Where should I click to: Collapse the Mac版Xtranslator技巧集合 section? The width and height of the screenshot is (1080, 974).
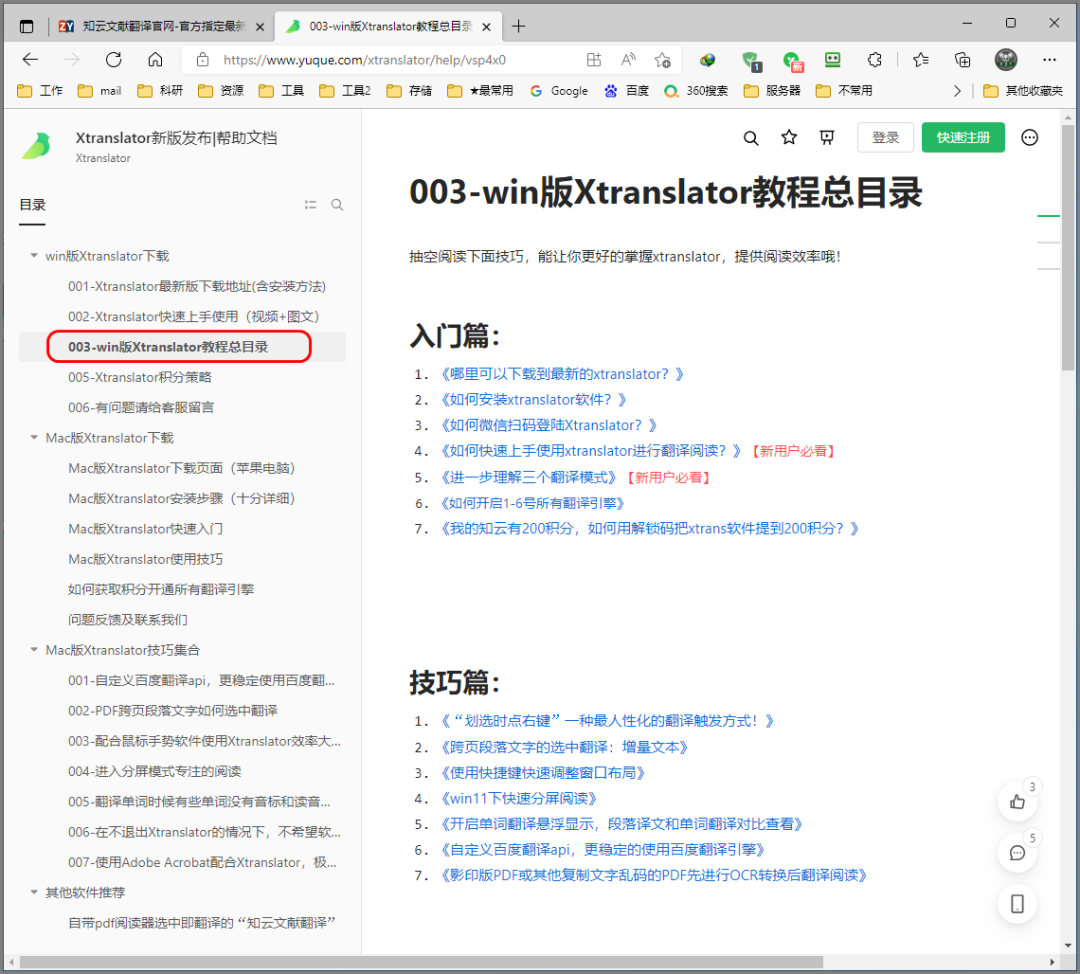[x=34, y=650]
